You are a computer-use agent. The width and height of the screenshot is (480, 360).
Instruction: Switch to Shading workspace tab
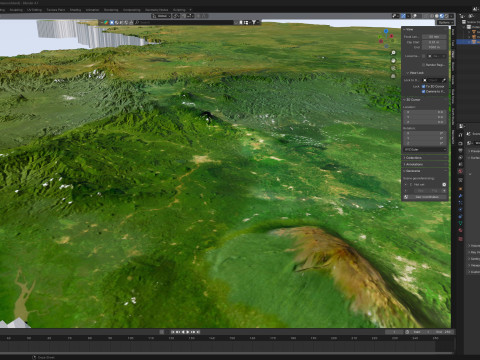click(76, 10)
